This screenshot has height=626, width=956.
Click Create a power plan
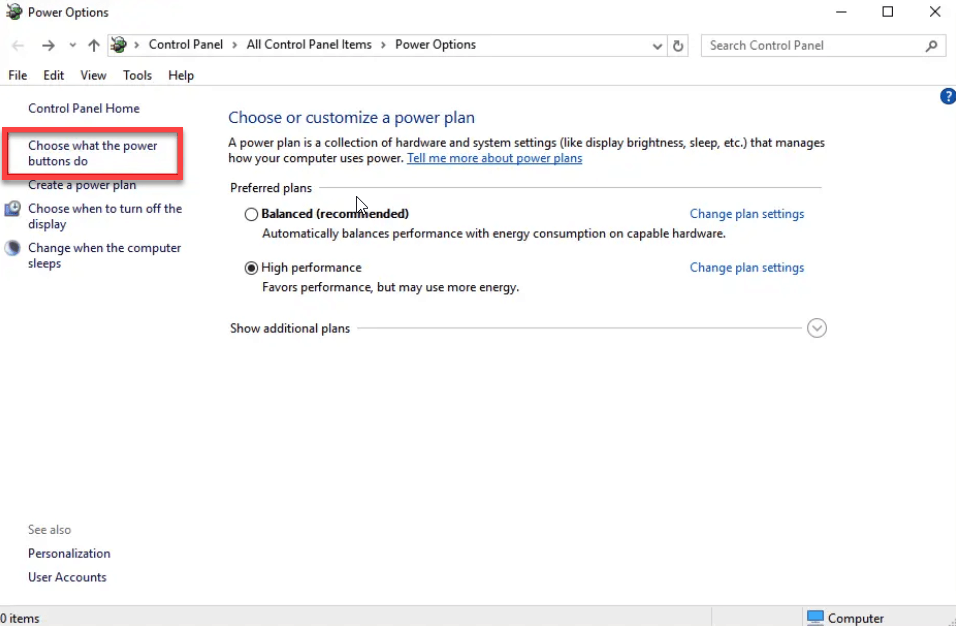click(82, 185)
